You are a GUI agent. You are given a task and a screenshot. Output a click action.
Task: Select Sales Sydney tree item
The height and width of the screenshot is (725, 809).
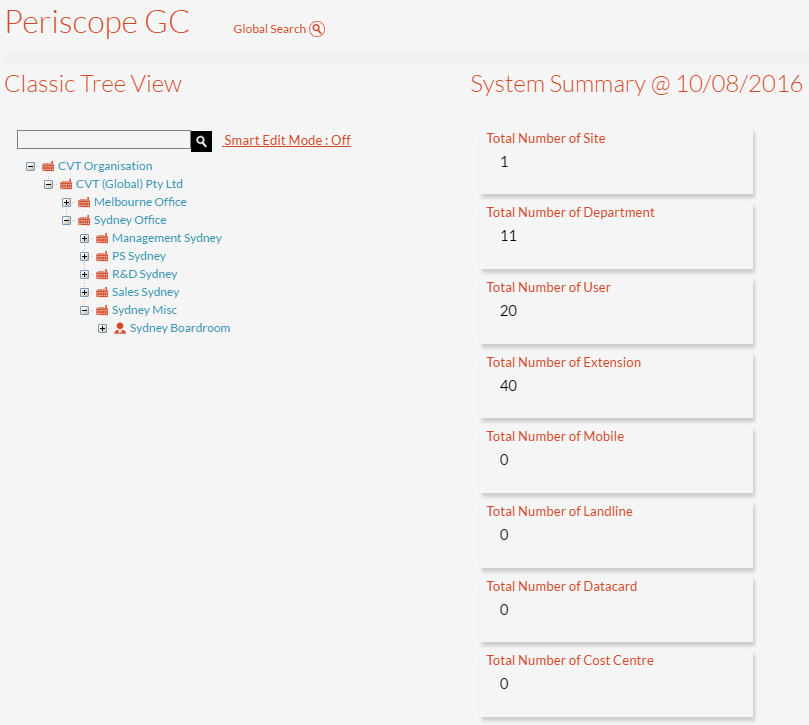click(x=146, y=293)
